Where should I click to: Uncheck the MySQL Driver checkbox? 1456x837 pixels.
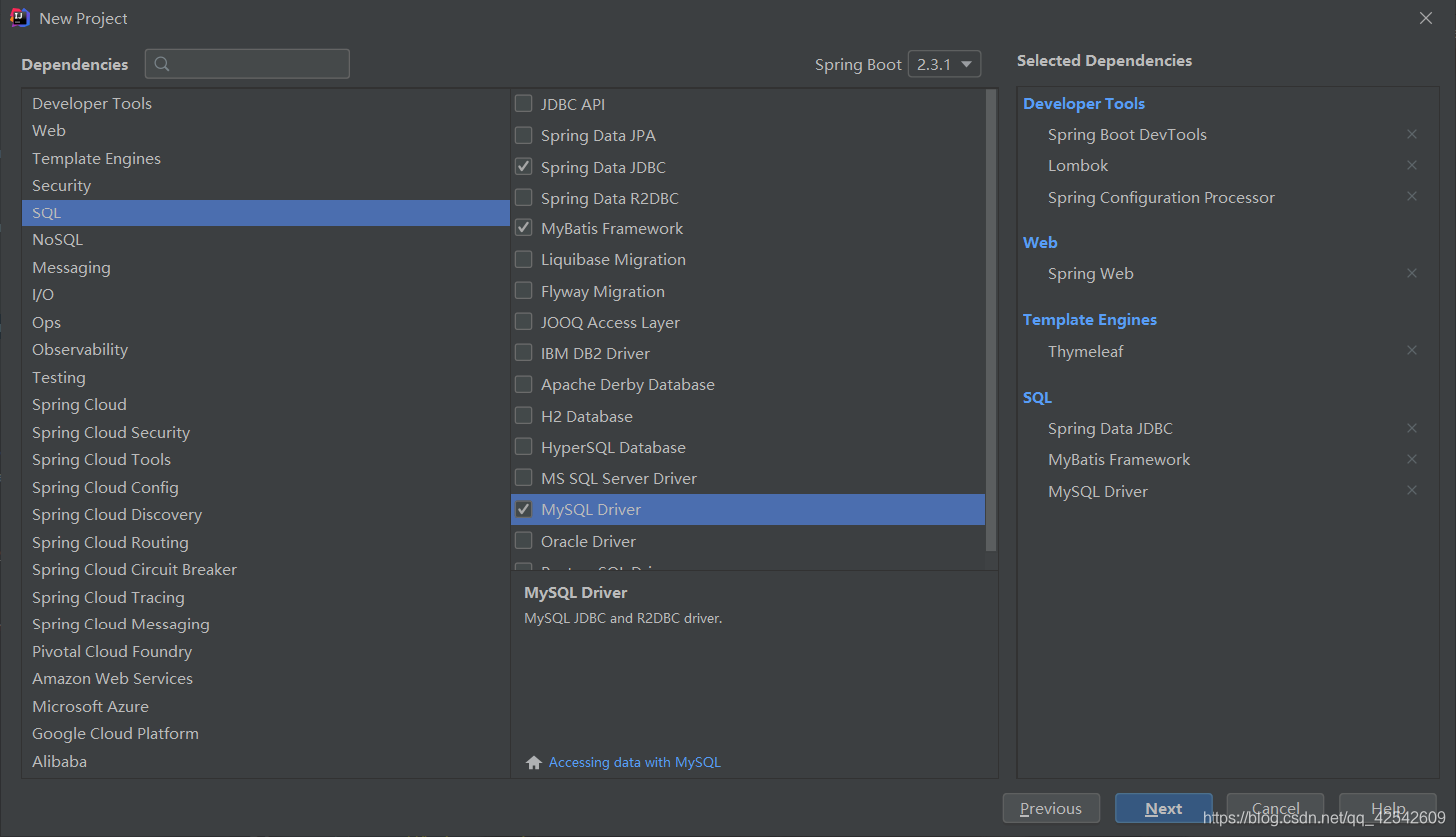tap(523, 509)
